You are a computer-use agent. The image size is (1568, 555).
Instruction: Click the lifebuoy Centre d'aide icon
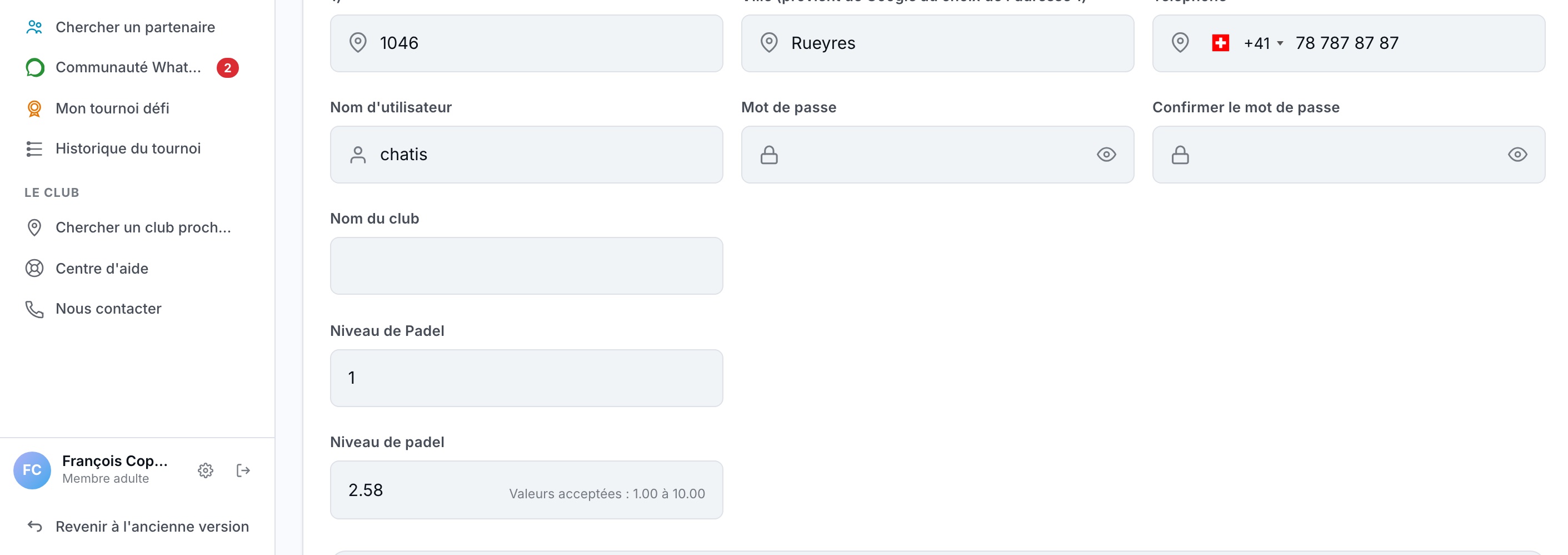tap(34, 269)
